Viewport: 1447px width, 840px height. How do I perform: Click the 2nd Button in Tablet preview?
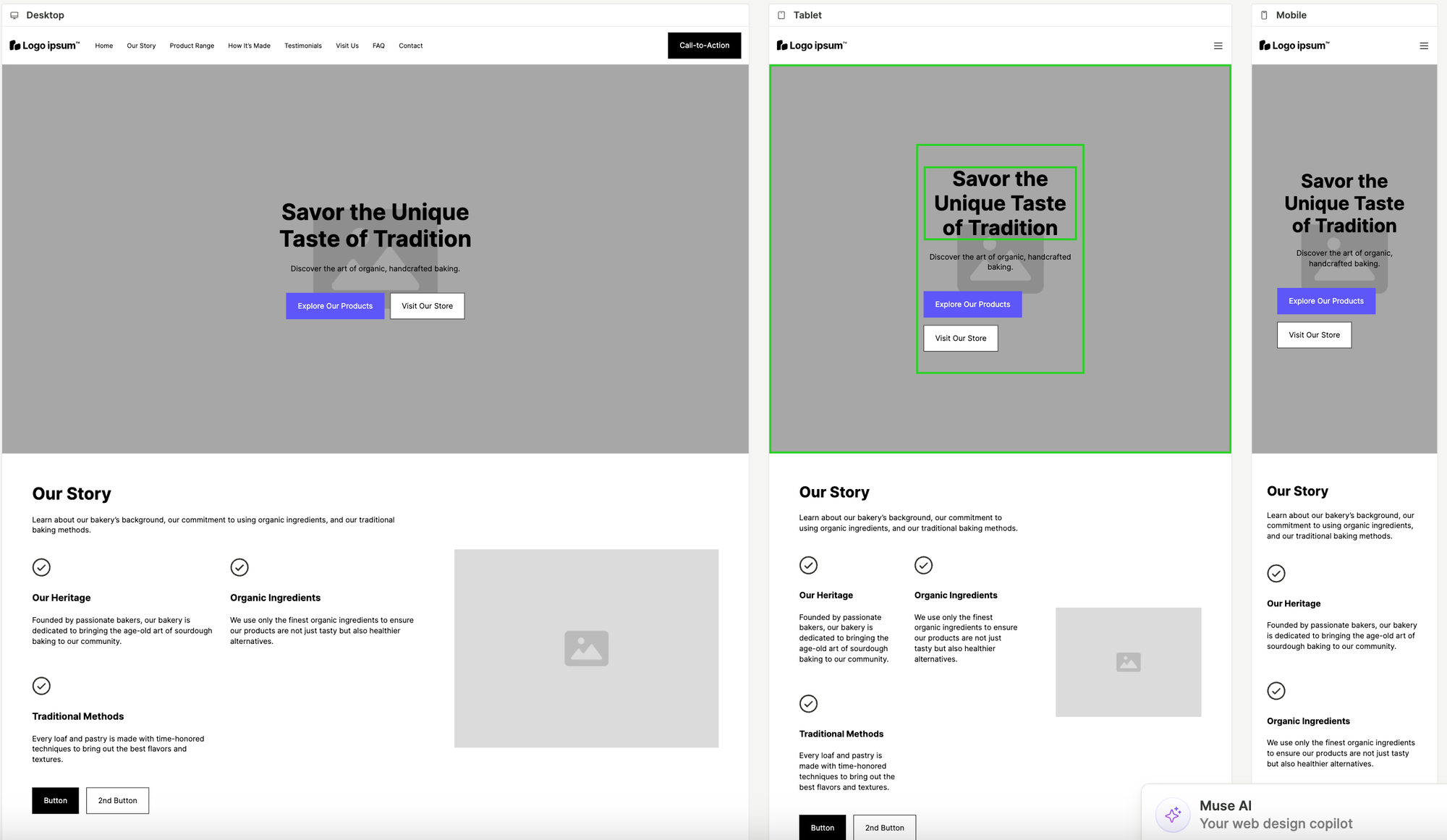click(x=884, y=827)
